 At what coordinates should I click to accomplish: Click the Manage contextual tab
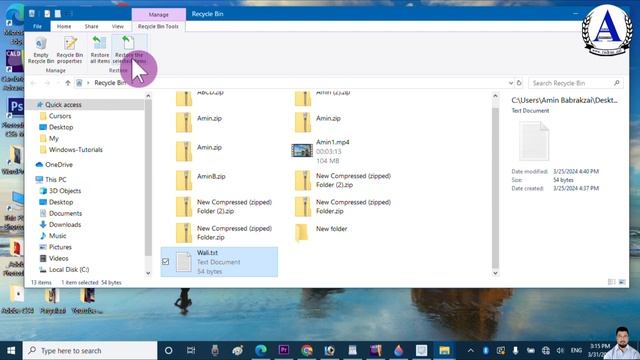click(x=158, y=14)
